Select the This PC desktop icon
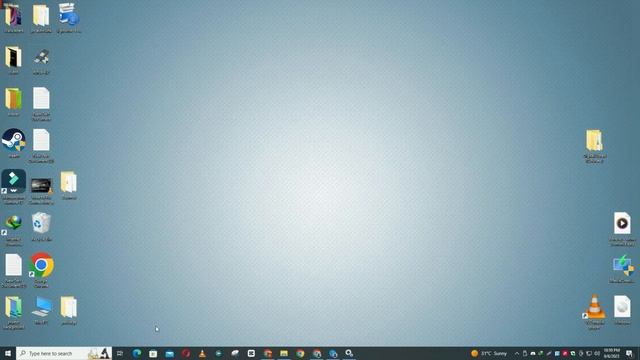 (x=41, y=310)
